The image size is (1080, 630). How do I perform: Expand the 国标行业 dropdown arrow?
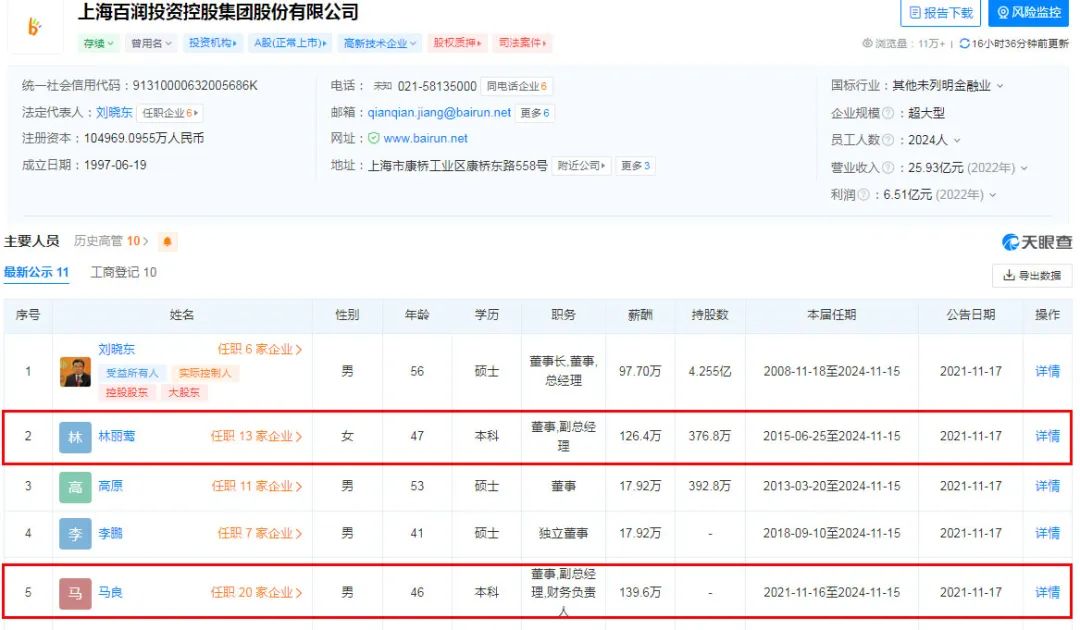point(1000,86)
